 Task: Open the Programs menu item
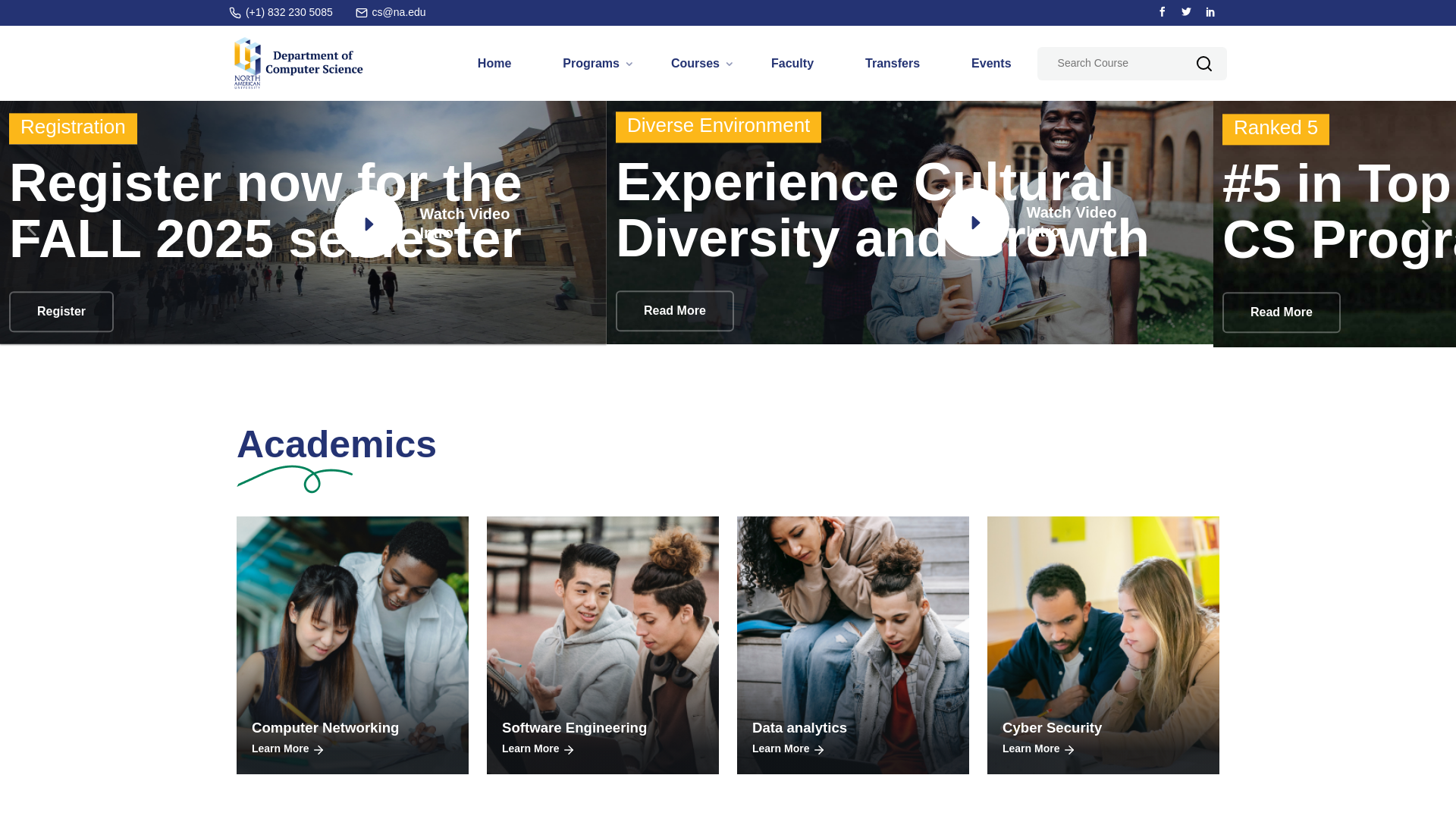[591, 64]
